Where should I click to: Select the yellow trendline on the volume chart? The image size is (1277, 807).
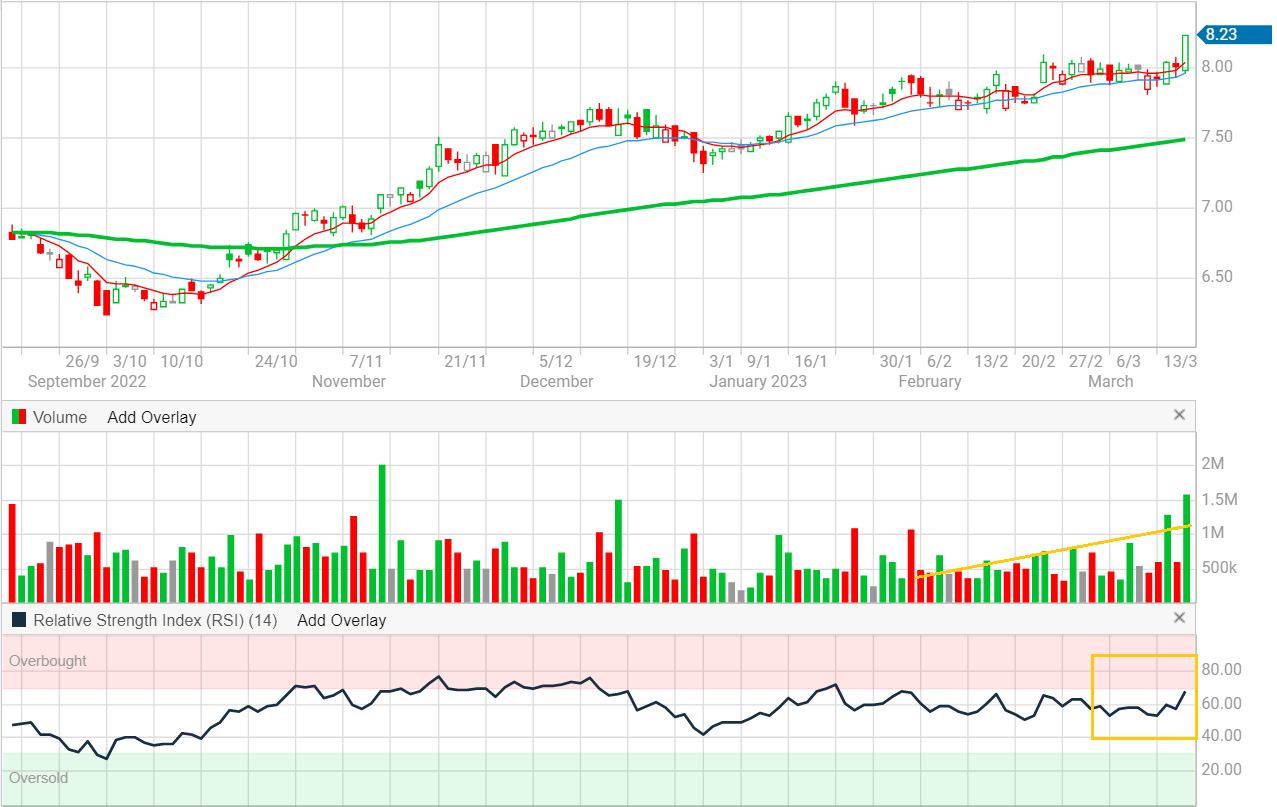click(x=1050, y=549)
